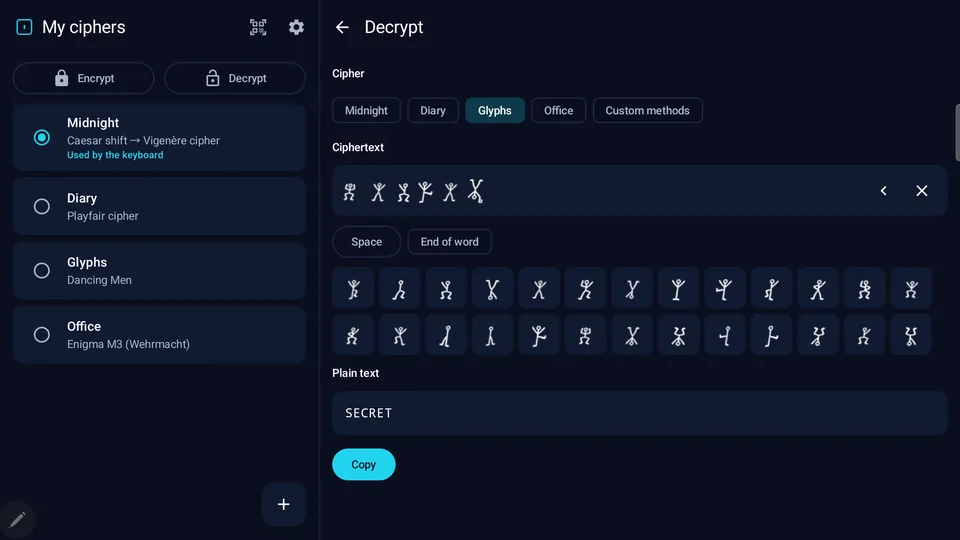The image size is (960, 540).
Task: Tap third top-row glyph key (letter C)
Action: (446, 289)
